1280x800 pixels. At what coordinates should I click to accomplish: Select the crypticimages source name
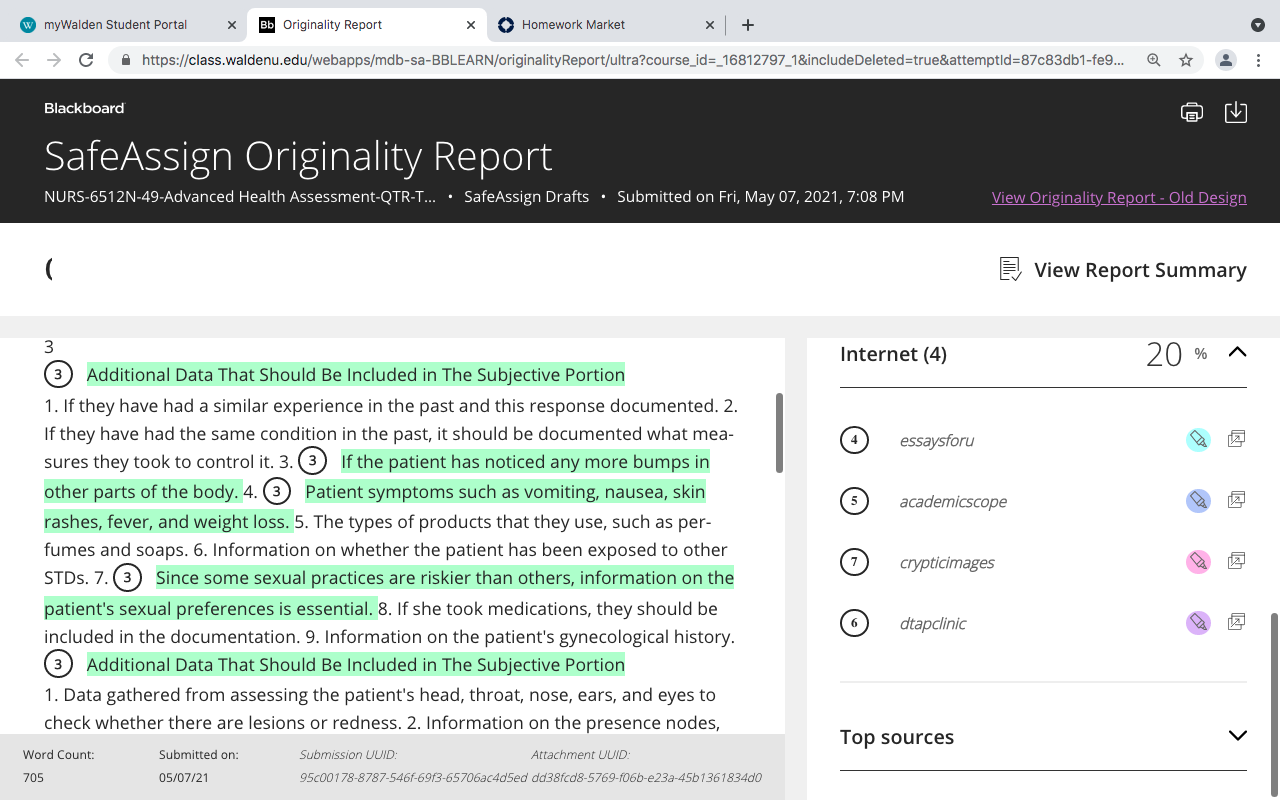pyautogui.click(x=947, y=562)
